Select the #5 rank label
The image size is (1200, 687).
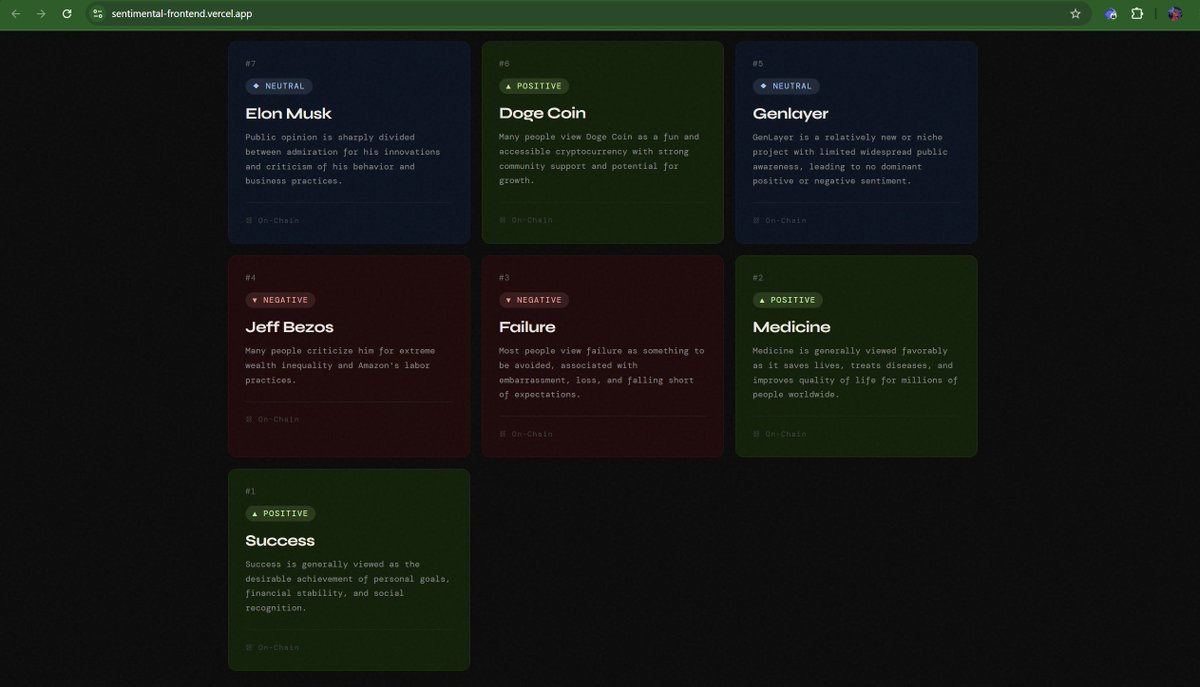coord(758,63)
